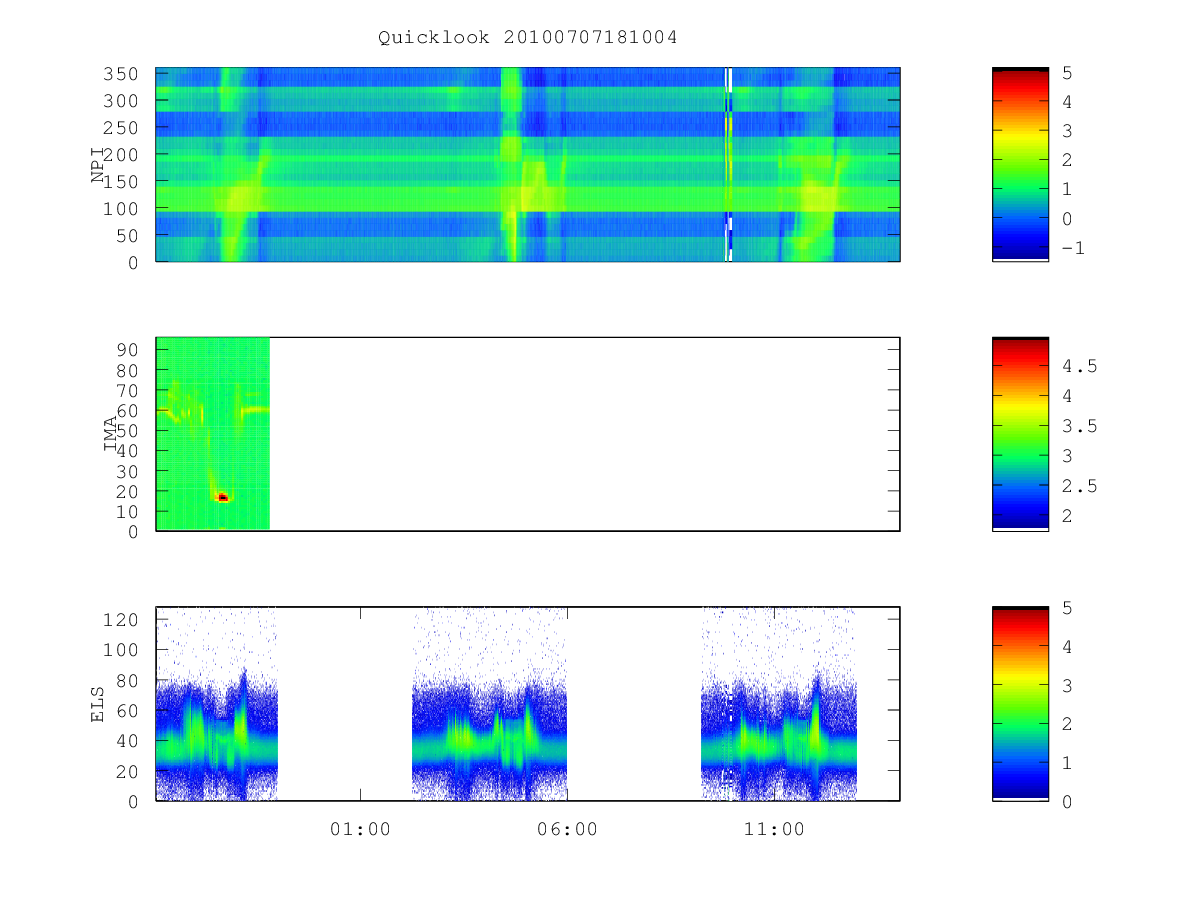Click the 06:00 time axis label
Image resolution: width=1200 pixels, height=900 pixels.
tap(567, 829)
